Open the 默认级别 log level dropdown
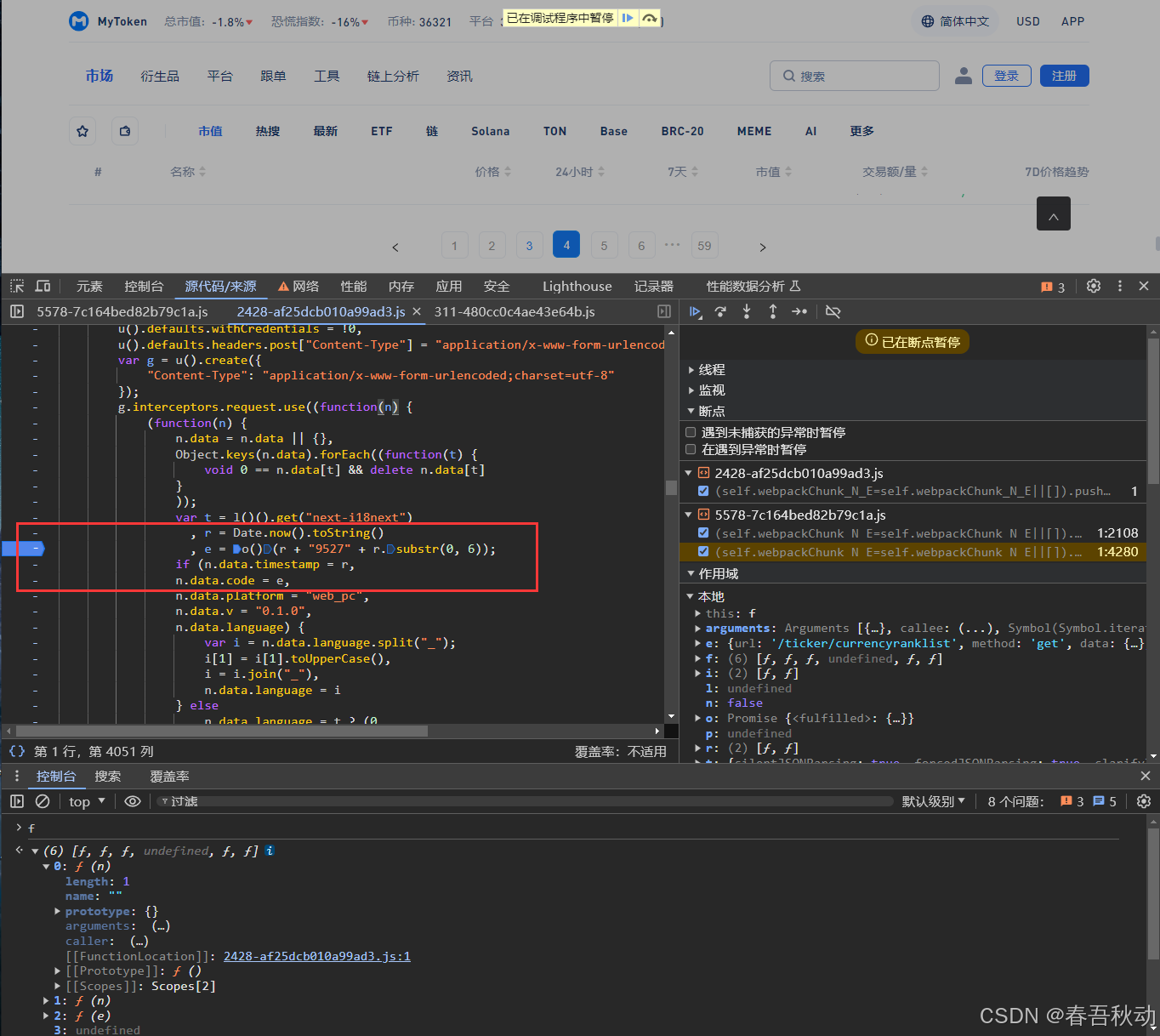 (x=934, y=801)
